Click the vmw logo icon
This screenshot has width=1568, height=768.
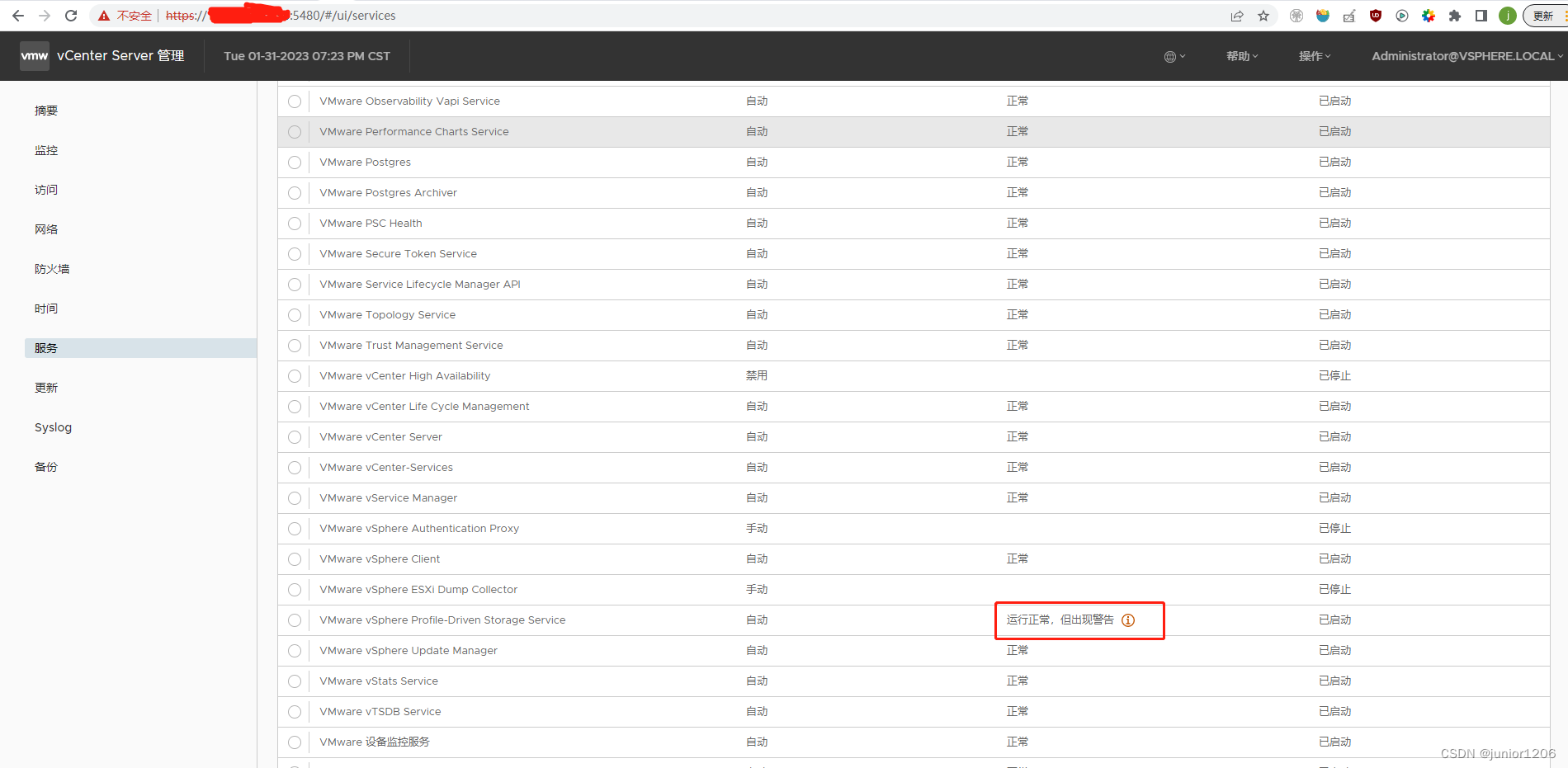35,56
